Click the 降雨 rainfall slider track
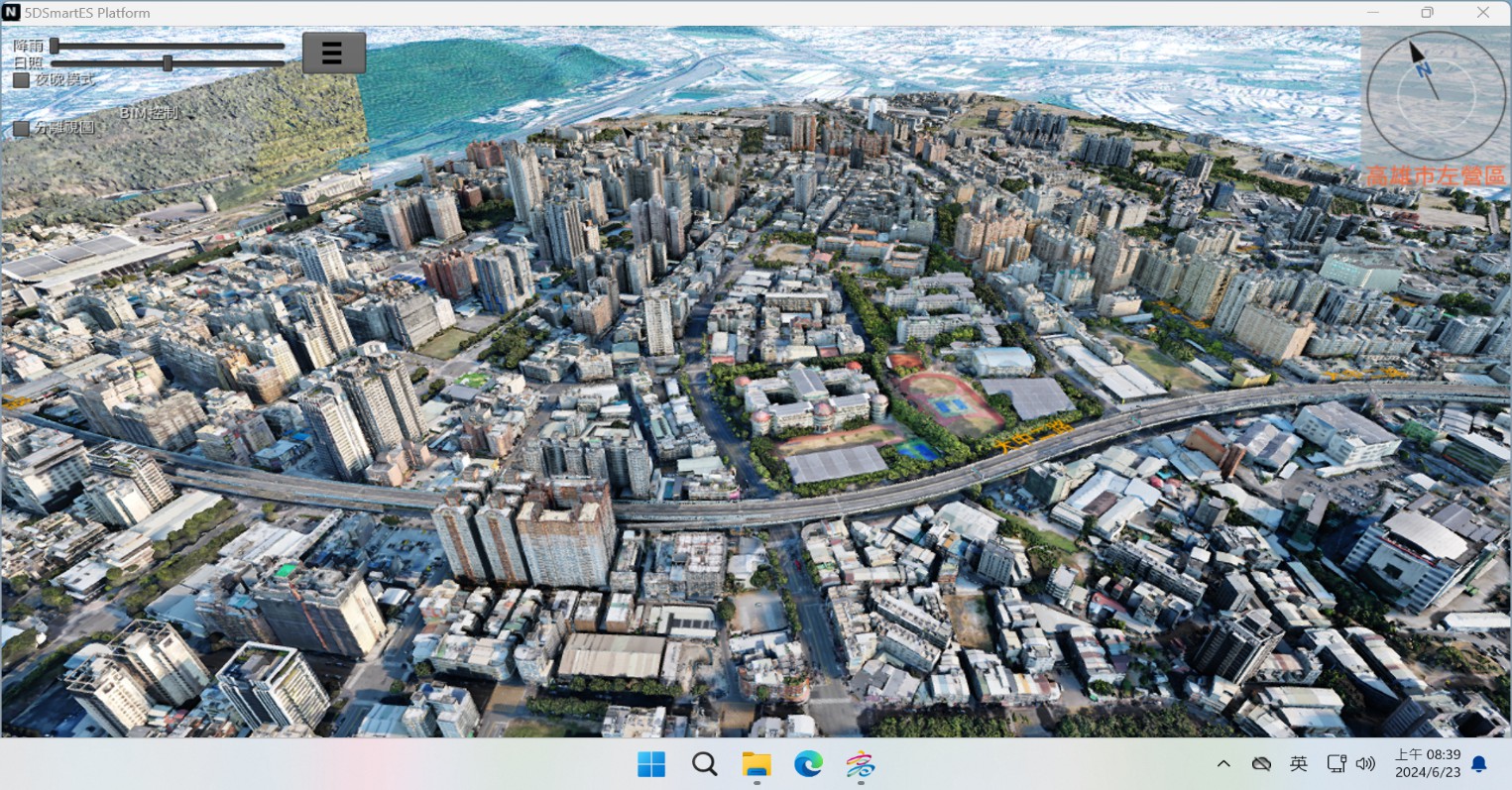This screenshot has width=1512, height=790. 169,46
